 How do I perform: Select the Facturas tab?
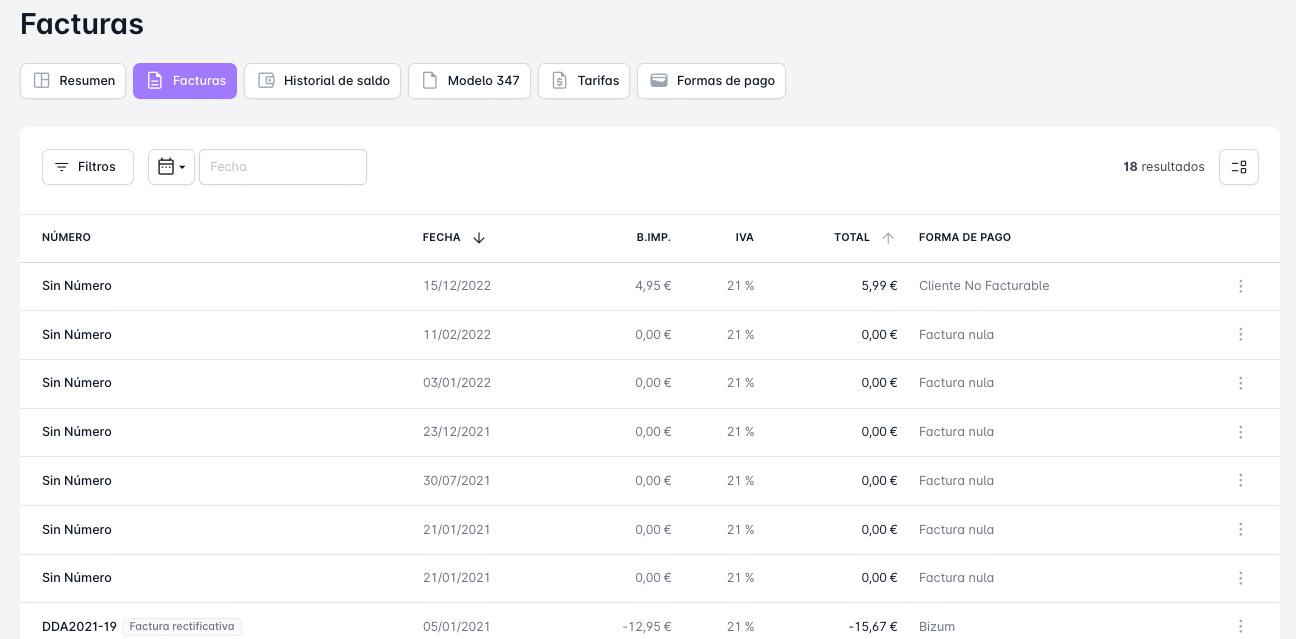(x=185, y=81)
